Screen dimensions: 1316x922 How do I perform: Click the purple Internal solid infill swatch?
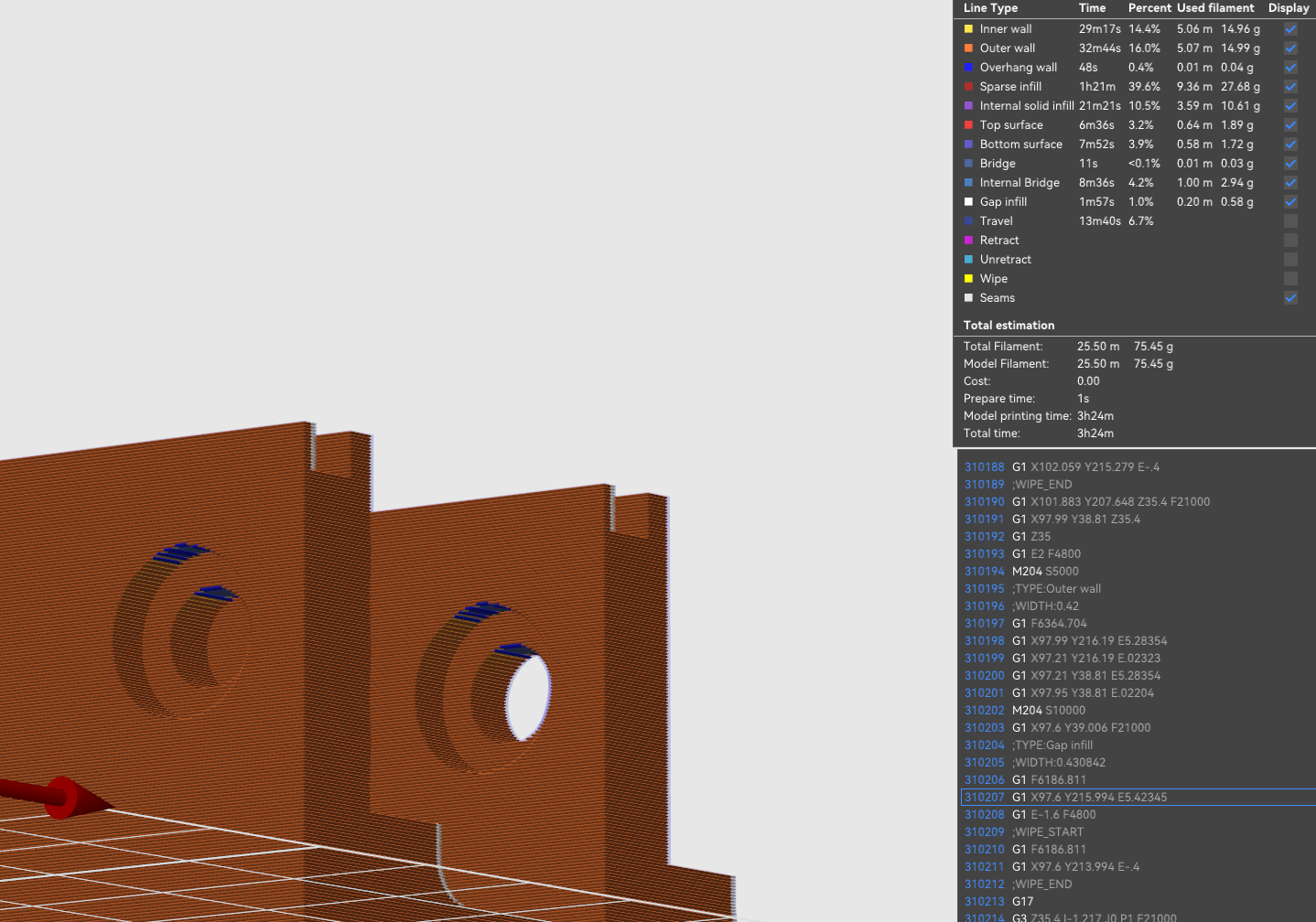(968, 106)
